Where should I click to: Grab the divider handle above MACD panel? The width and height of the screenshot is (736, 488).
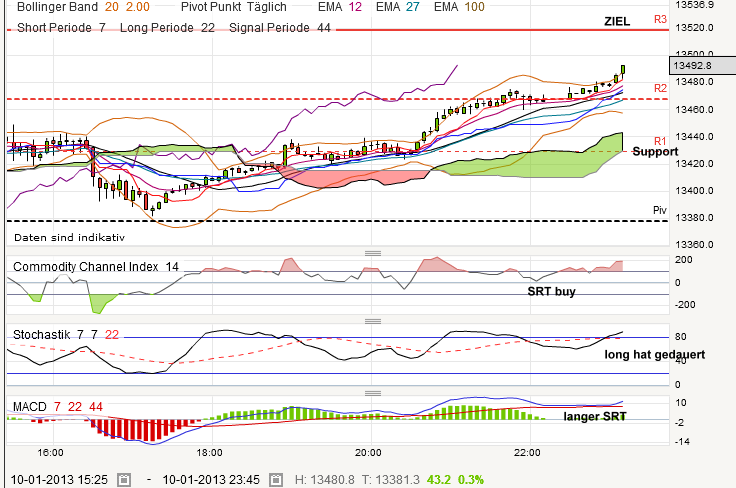coord(373,393)
